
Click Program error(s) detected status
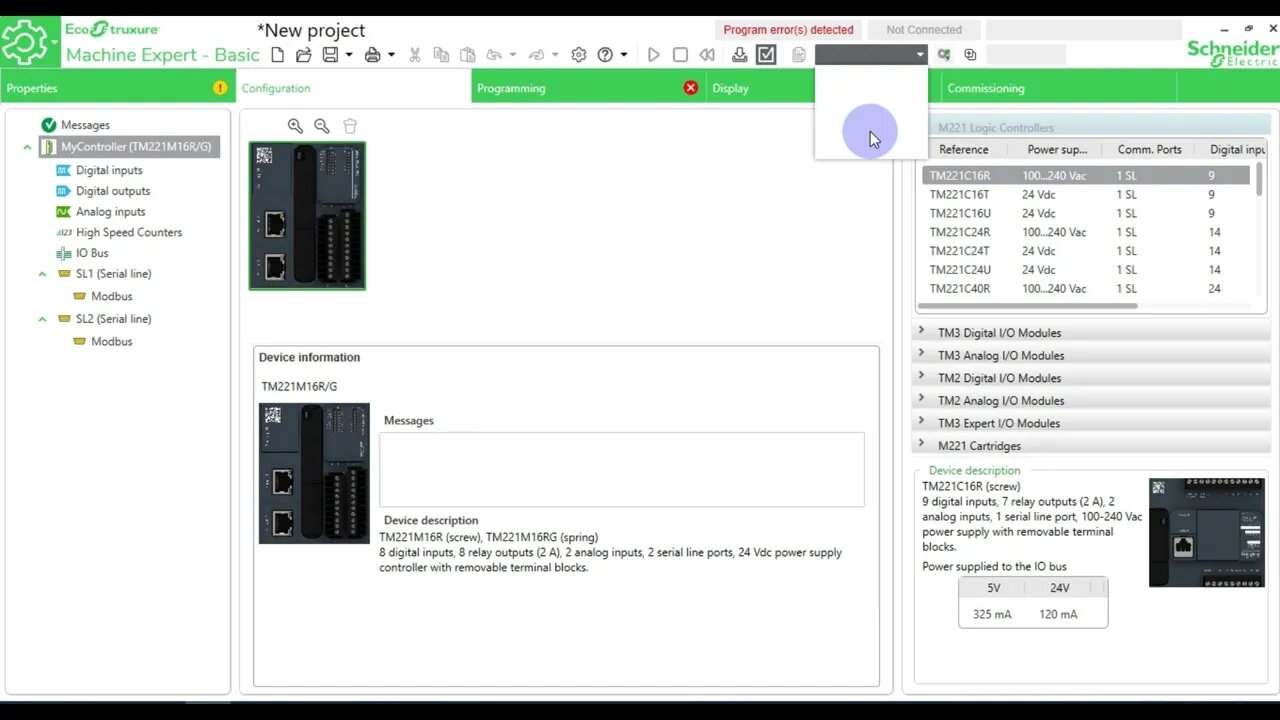click(x=788, y=30)
